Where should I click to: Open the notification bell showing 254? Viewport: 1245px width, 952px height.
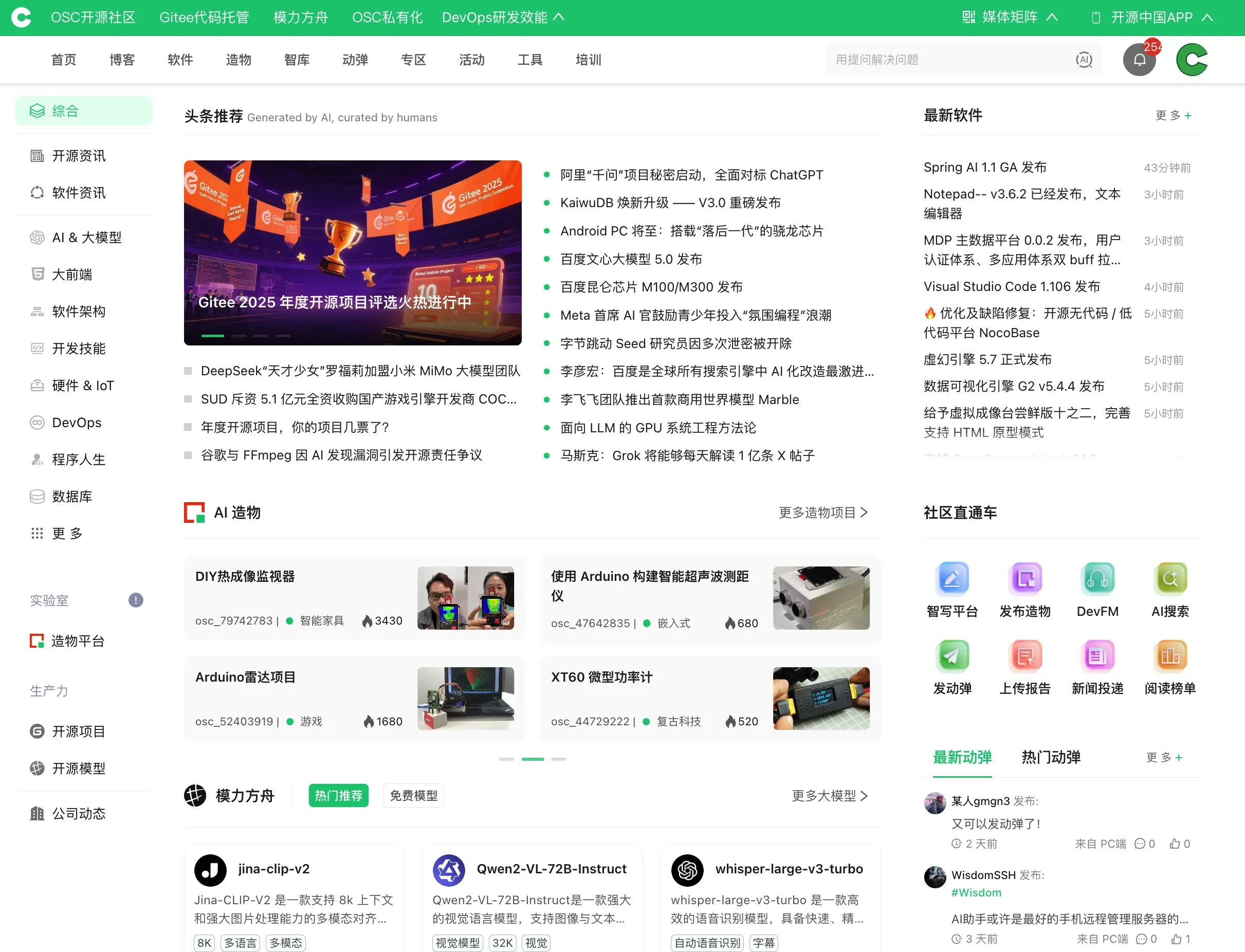(x=1139, y=59)
